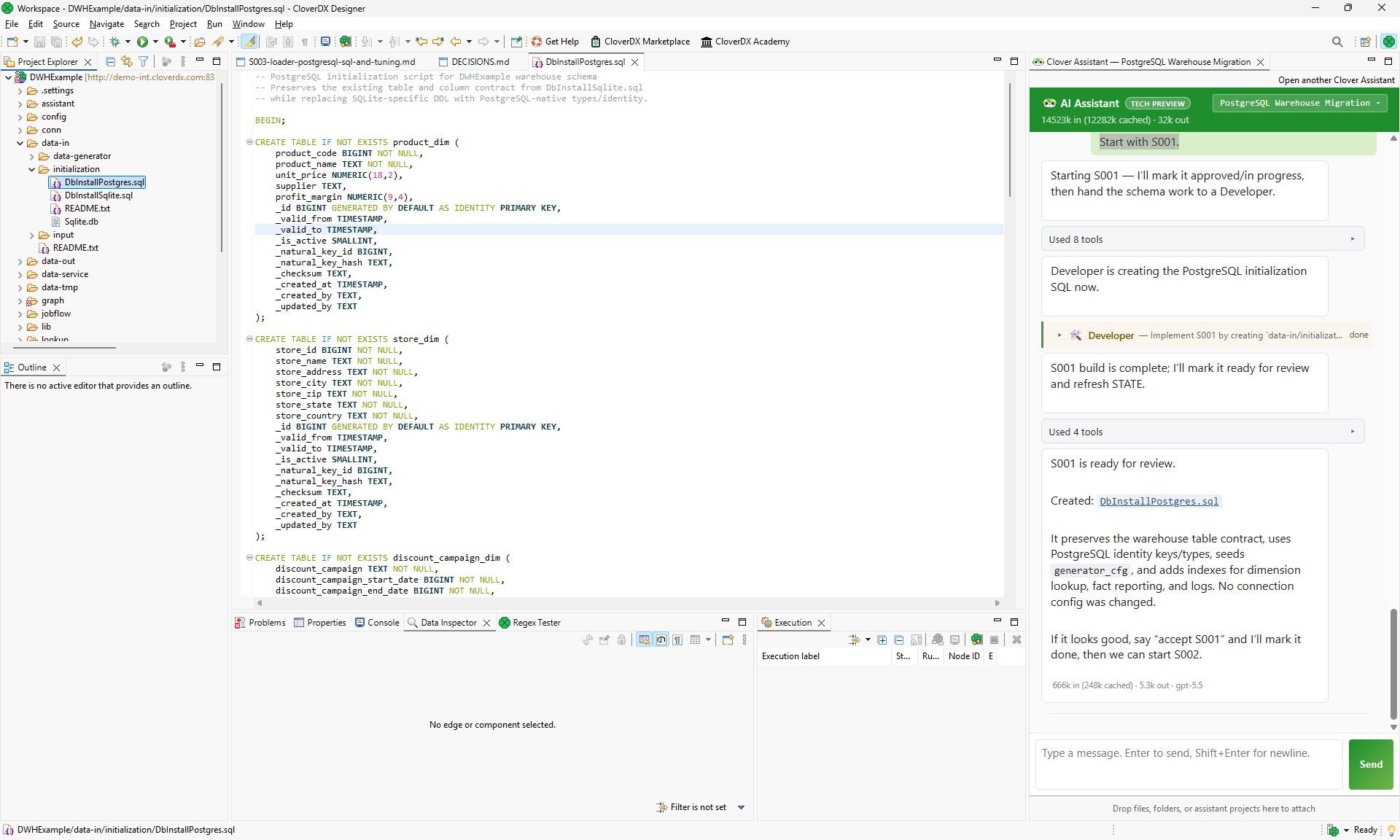Select DbInstallSqlite.sql in Project Explorer

(x=98, y=195)
